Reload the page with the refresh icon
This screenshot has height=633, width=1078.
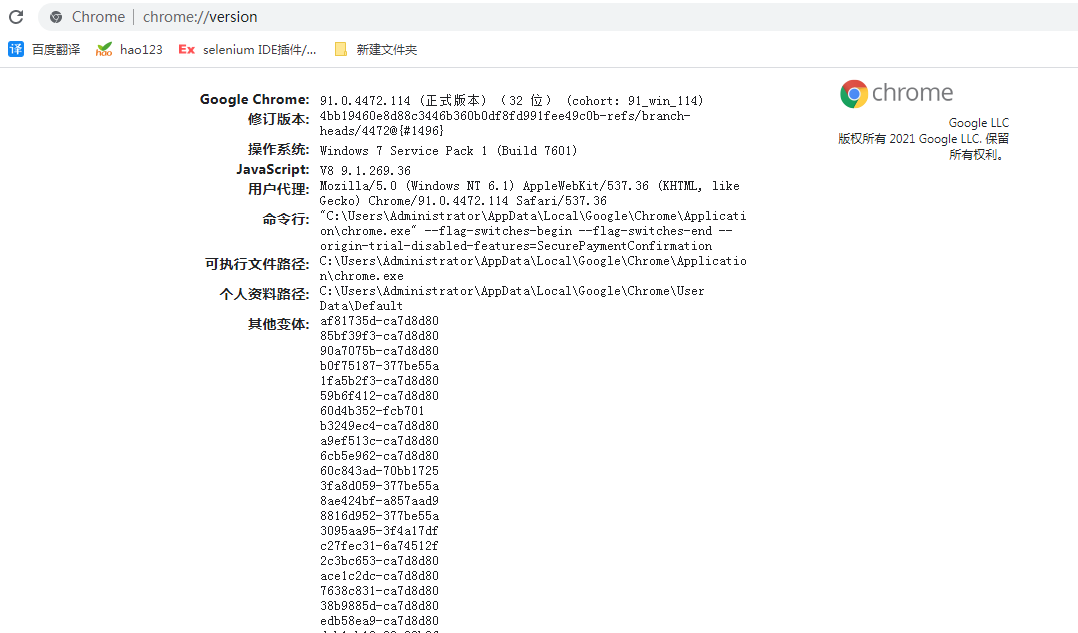tap(16, 16)
